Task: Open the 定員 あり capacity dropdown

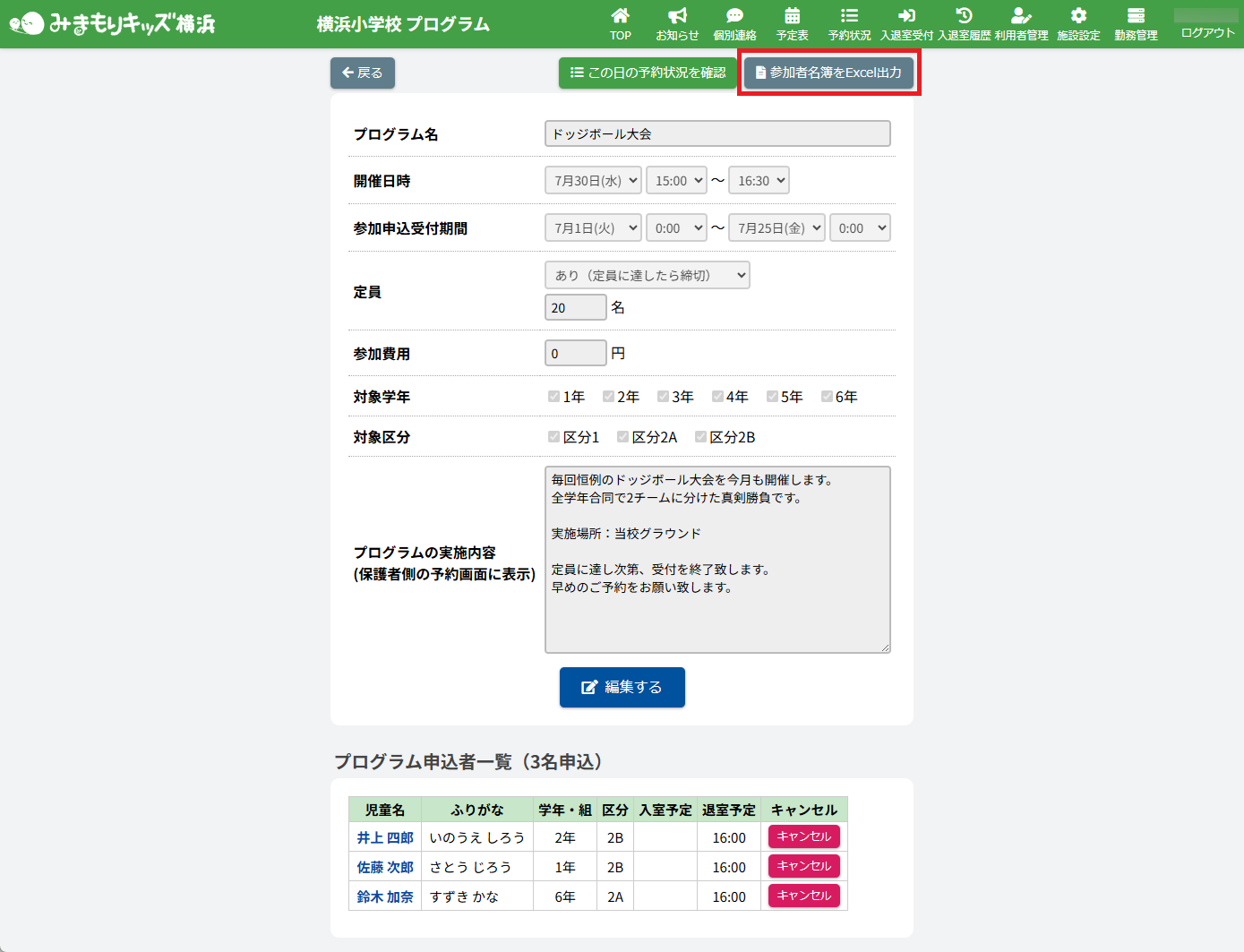Action: click(647, 276)
